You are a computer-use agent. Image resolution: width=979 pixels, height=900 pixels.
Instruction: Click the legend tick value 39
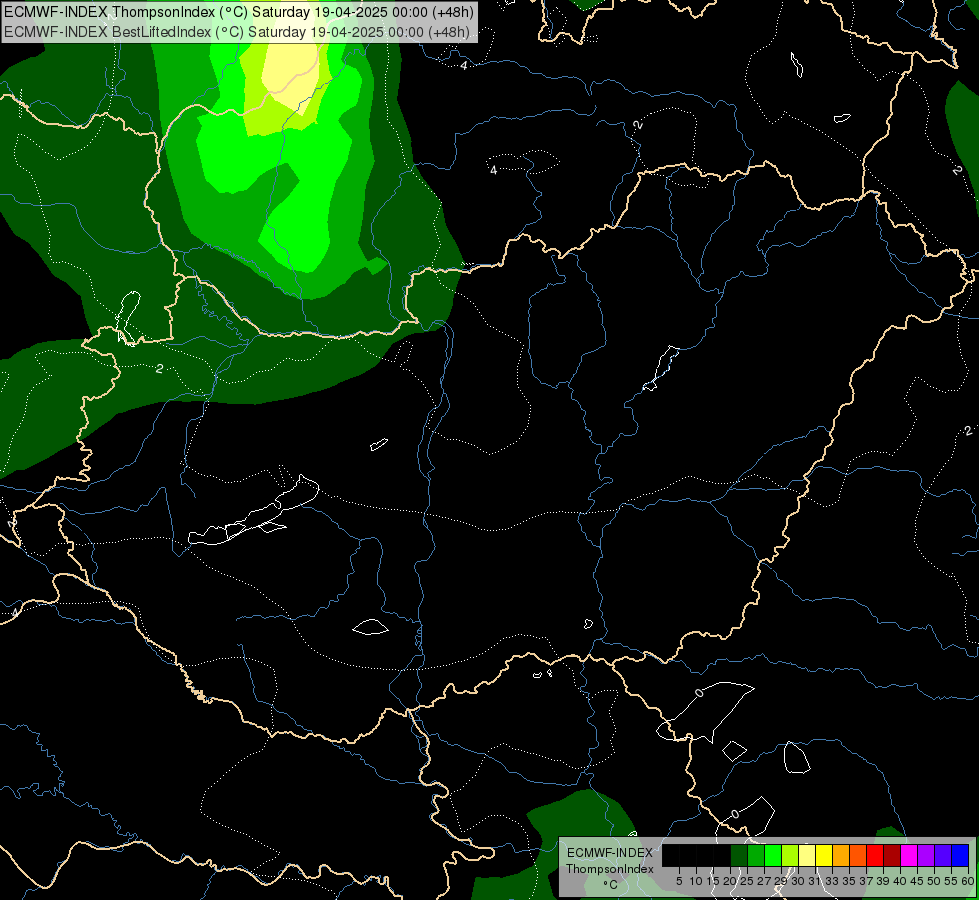click(883, 881)
